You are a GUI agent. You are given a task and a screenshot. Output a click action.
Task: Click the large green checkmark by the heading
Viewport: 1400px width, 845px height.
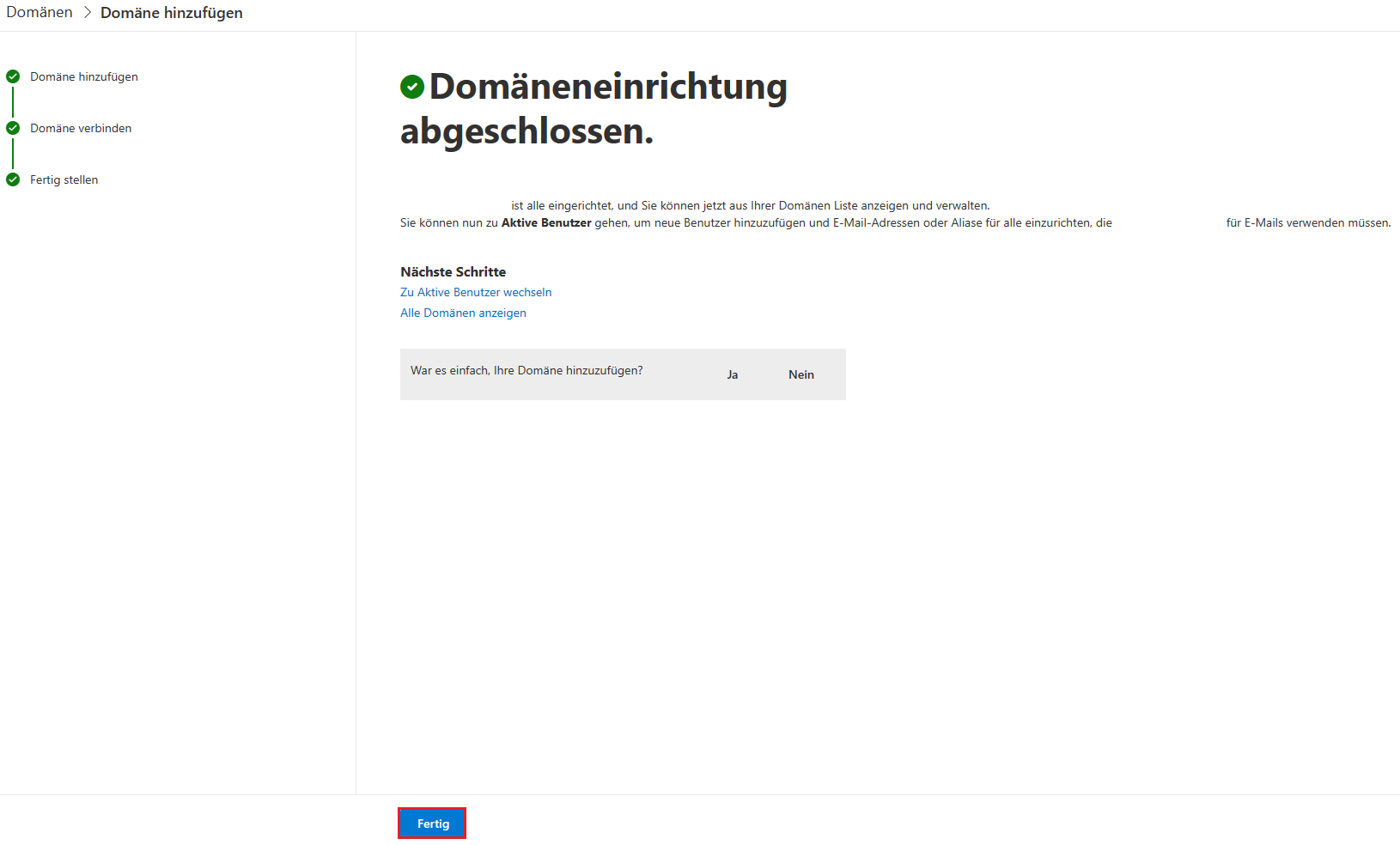tap(412, 87)
